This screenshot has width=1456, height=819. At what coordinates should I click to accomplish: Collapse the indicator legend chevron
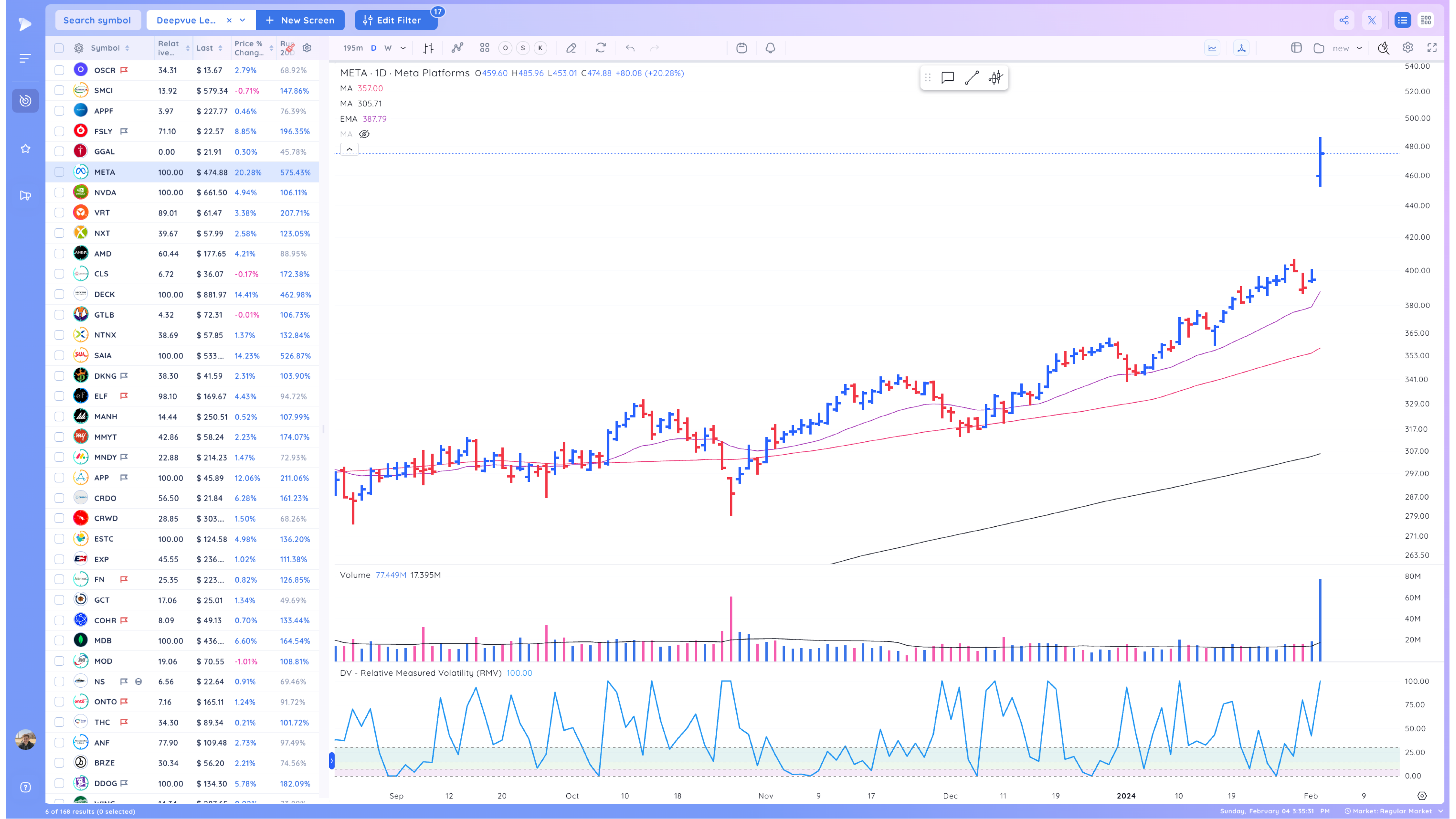(x=349, y=149)
